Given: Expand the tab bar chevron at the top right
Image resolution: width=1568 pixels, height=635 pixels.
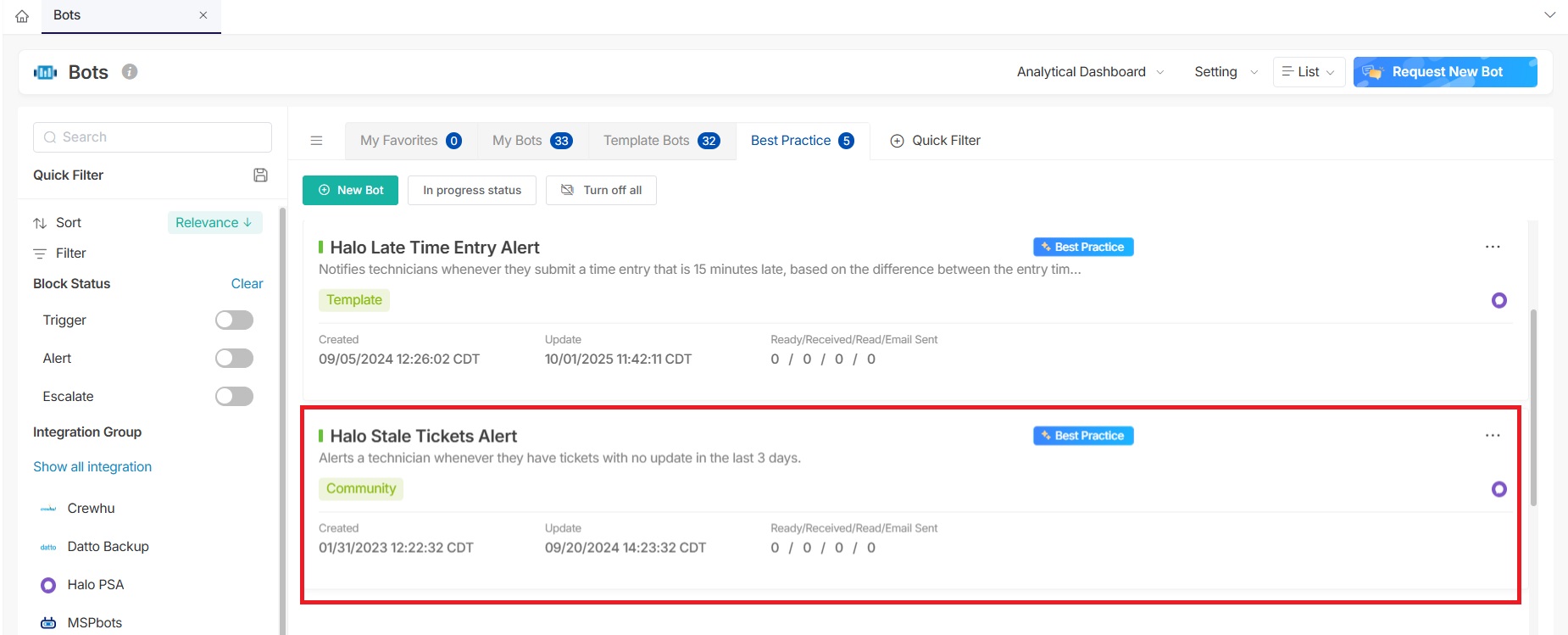Looking at the screenshot, I should coord(1549,15).
